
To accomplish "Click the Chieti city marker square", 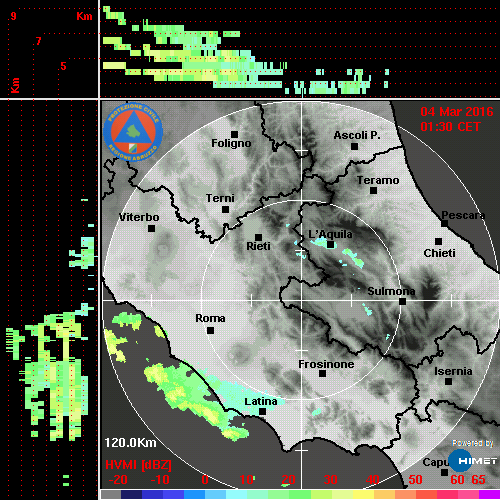I will coord(439,241).
